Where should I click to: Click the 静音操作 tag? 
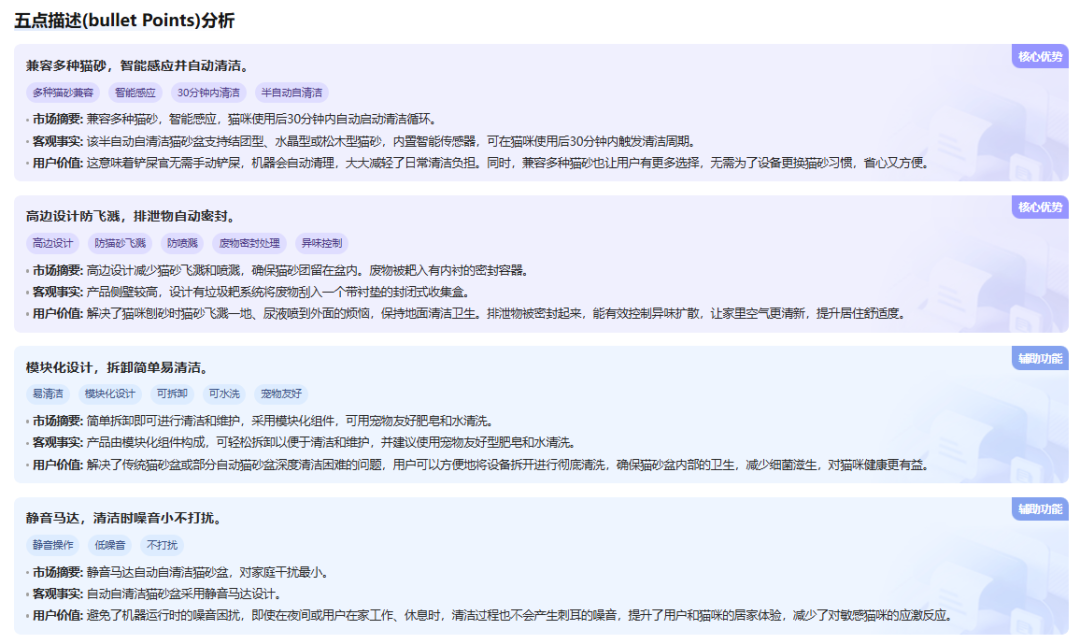click(x=52, y=545)
